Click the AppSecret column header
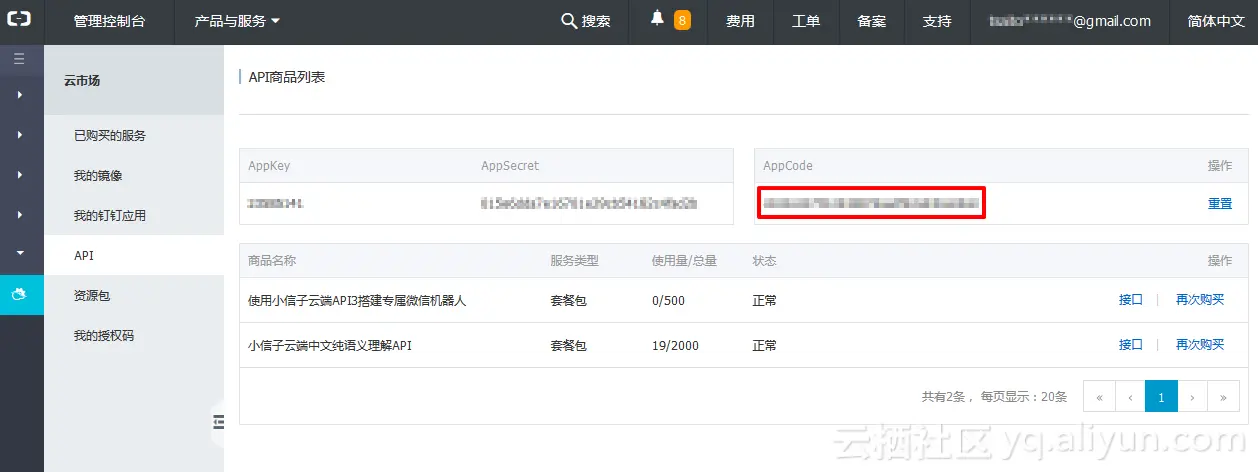 point(510,165)
